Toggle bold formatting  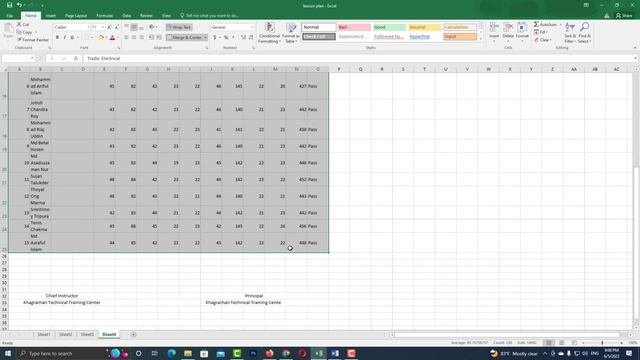57,37
